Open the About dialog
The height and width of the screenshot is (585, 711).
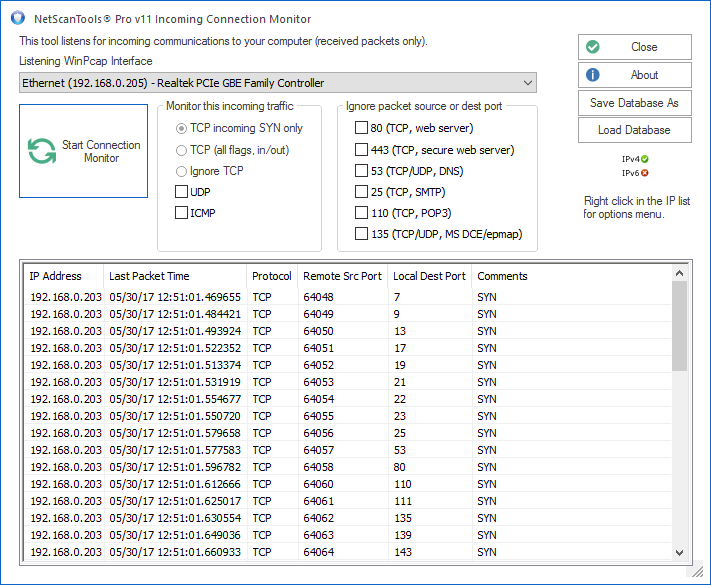pyautogui.click(x=634, y=75)
